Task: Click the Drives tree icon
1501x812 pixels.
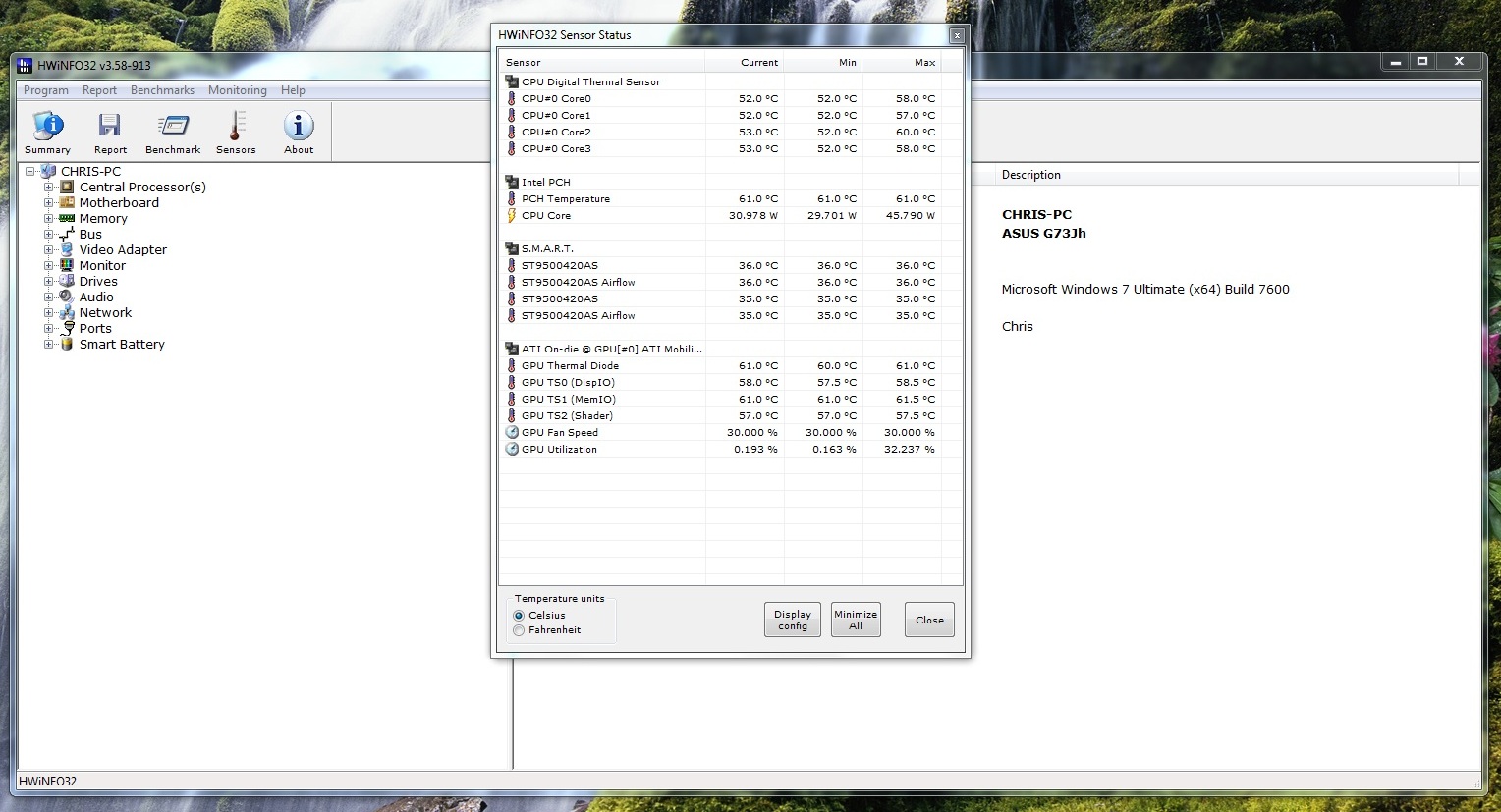Action: click(67, 281)
